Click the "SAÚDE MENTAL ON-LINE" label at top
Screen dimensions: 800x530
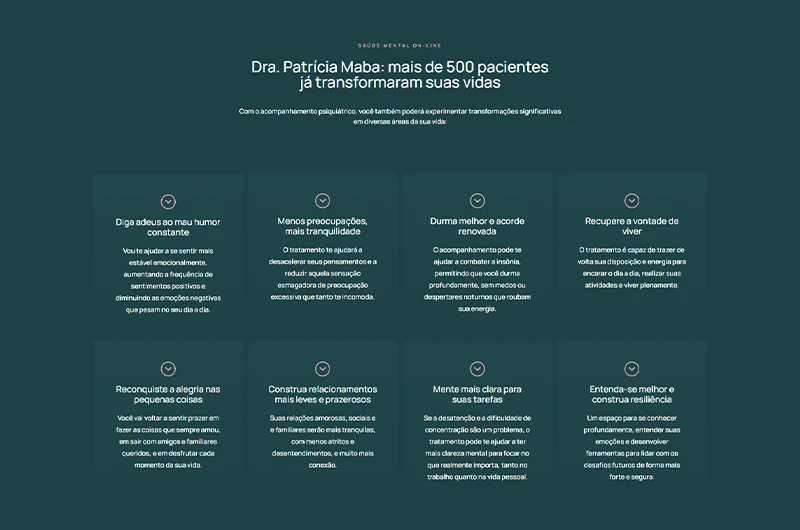(400, 45)
